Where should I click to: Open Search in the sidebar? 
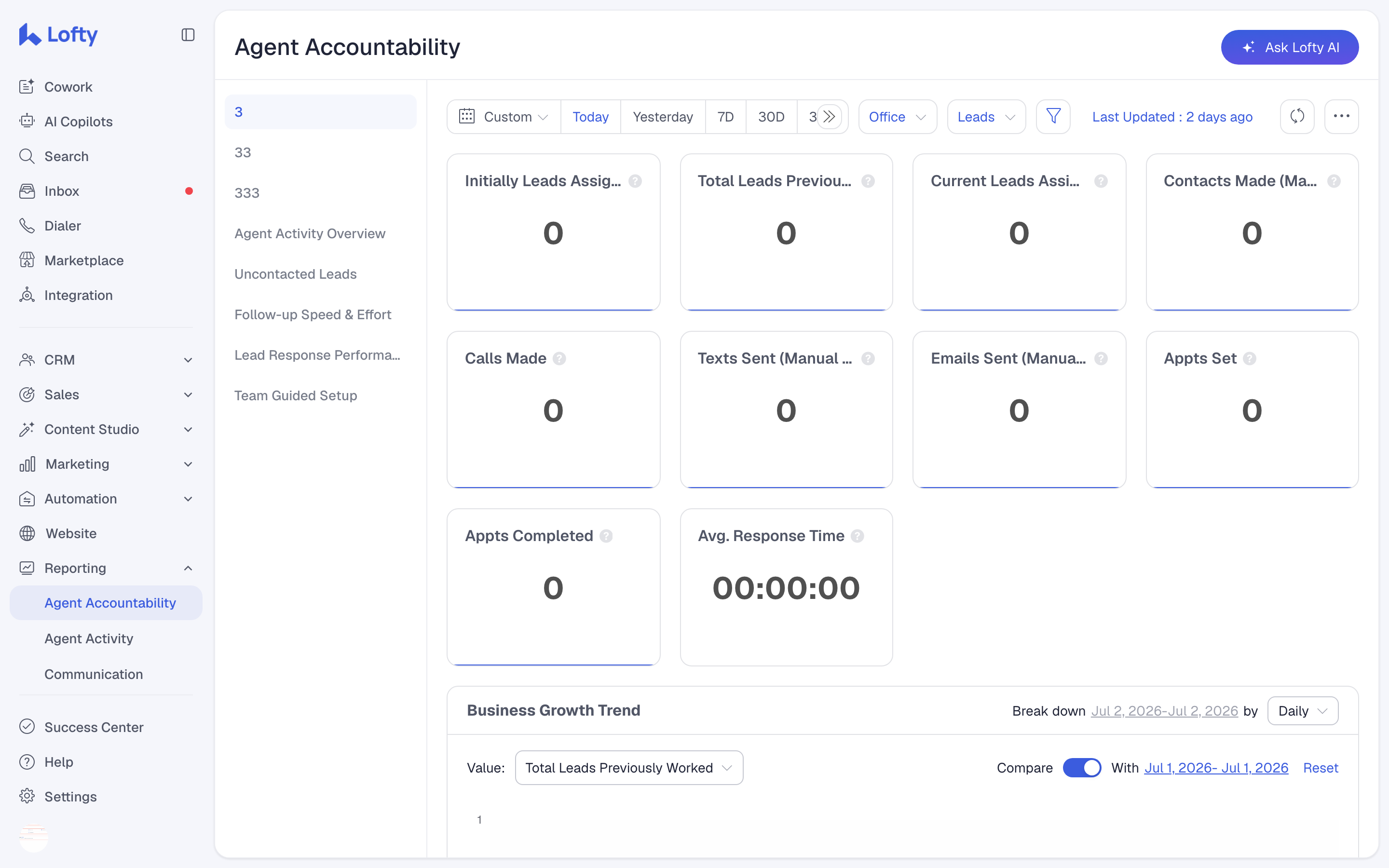tap(106, 156)
